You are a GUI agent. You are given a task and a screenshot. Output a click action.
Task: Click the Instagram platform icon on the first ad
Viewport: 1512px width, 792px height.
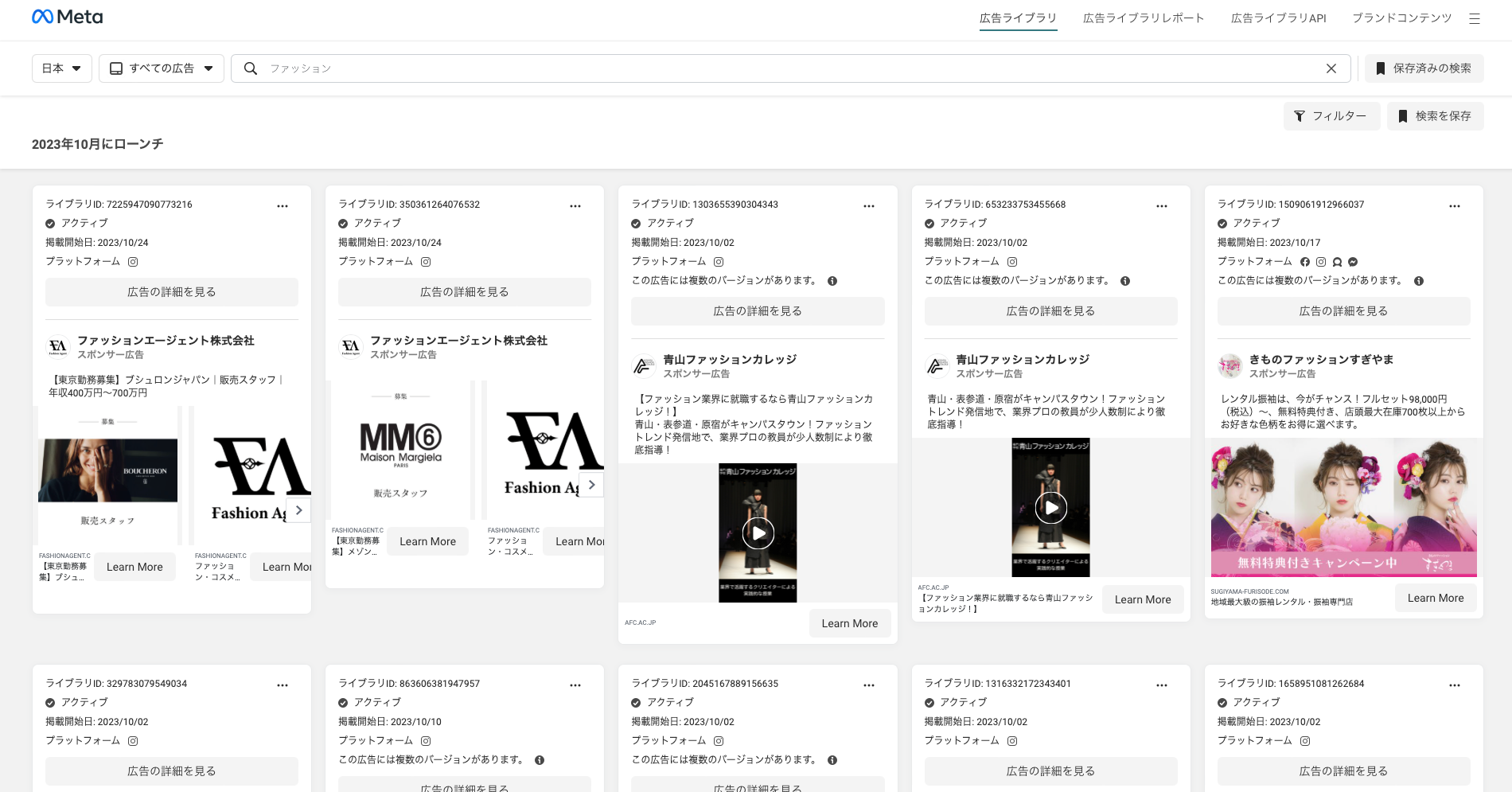[134, 261]
